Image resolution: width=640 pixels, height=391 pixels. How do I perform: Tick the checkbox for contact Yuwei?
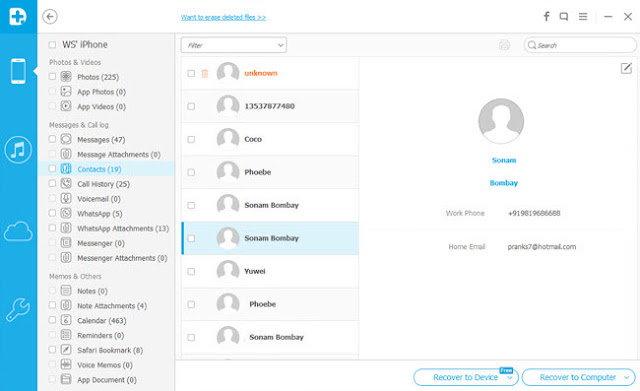pyautogui.click(x=191, y=271)
